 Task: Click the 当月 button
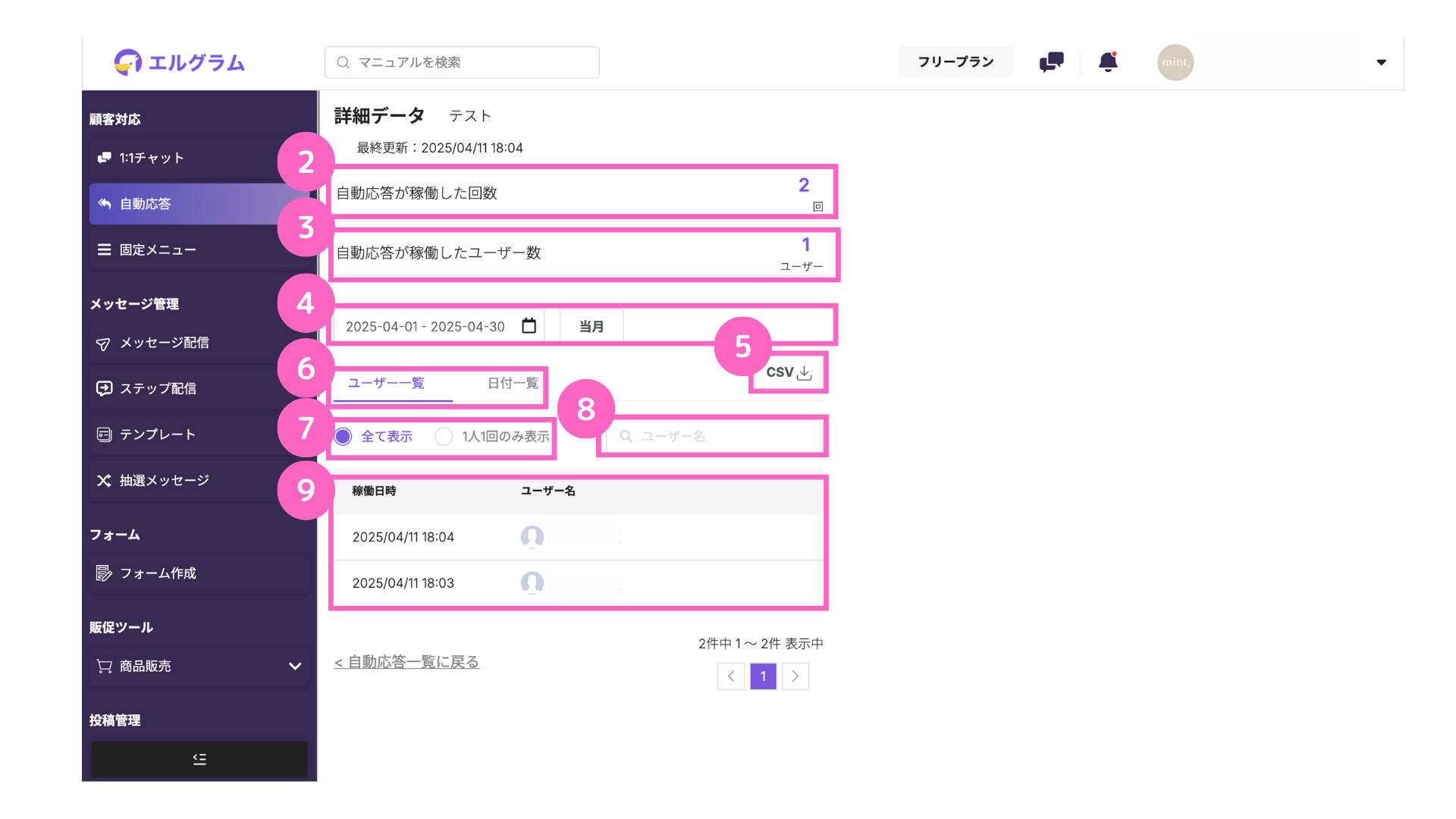click(591, 326)
